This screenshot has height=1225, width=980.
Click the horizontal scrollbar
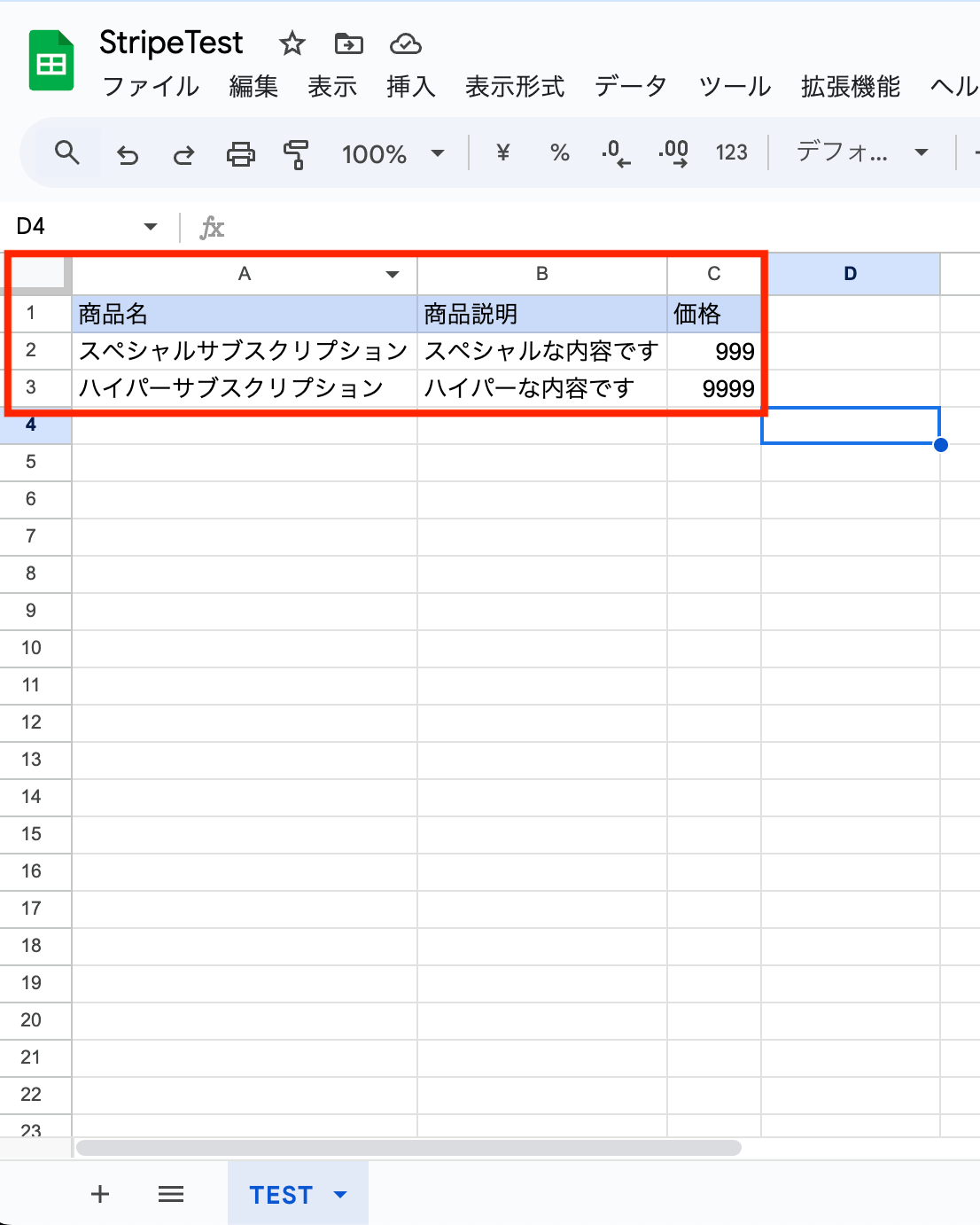[x=408, y=1148]
